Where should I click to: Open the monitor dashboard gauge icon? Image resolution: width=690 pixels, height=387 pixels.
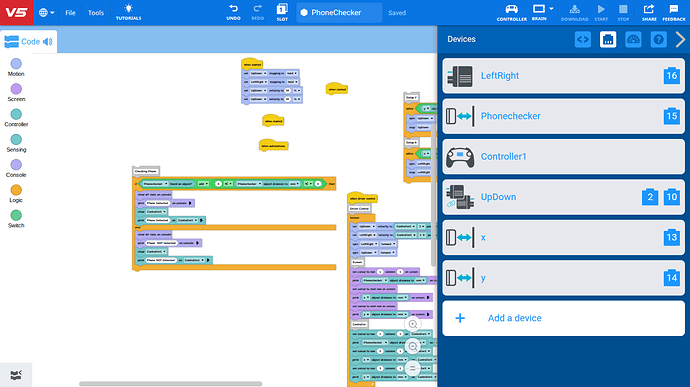click(633, 40)
